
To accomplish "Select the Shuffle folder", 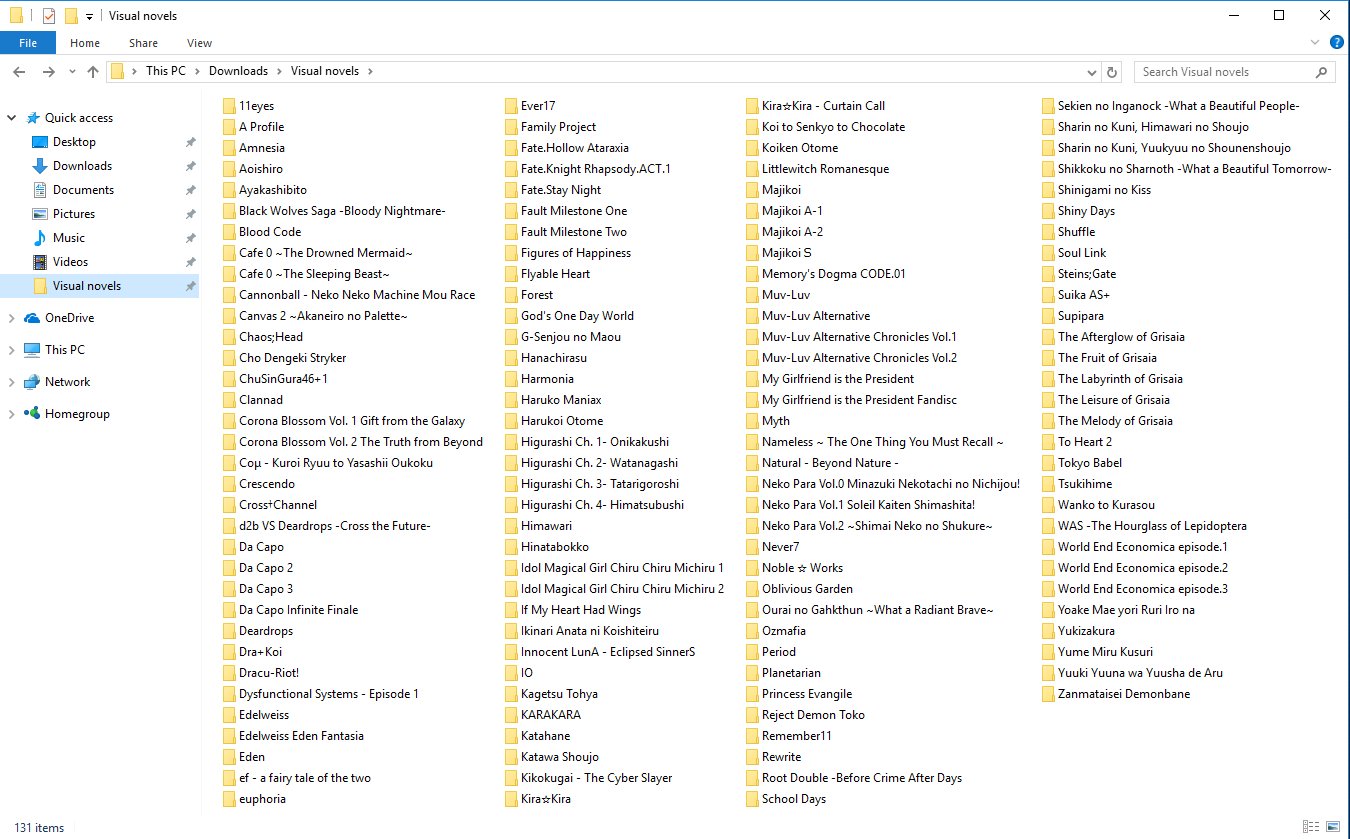I will pos(1068,232).
